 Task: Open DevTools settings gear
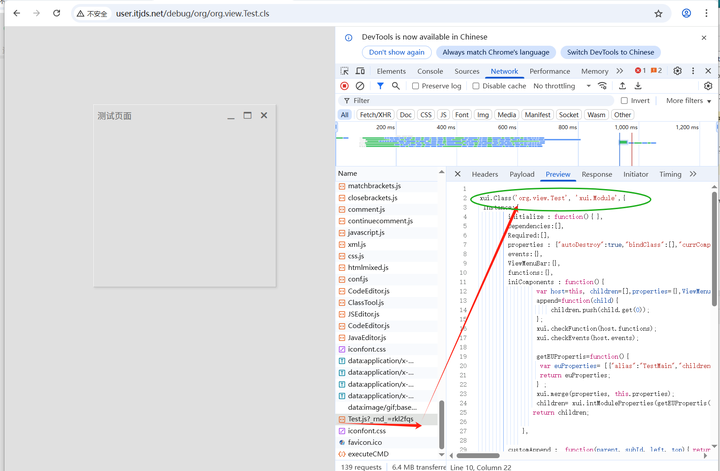coord(677,71)
